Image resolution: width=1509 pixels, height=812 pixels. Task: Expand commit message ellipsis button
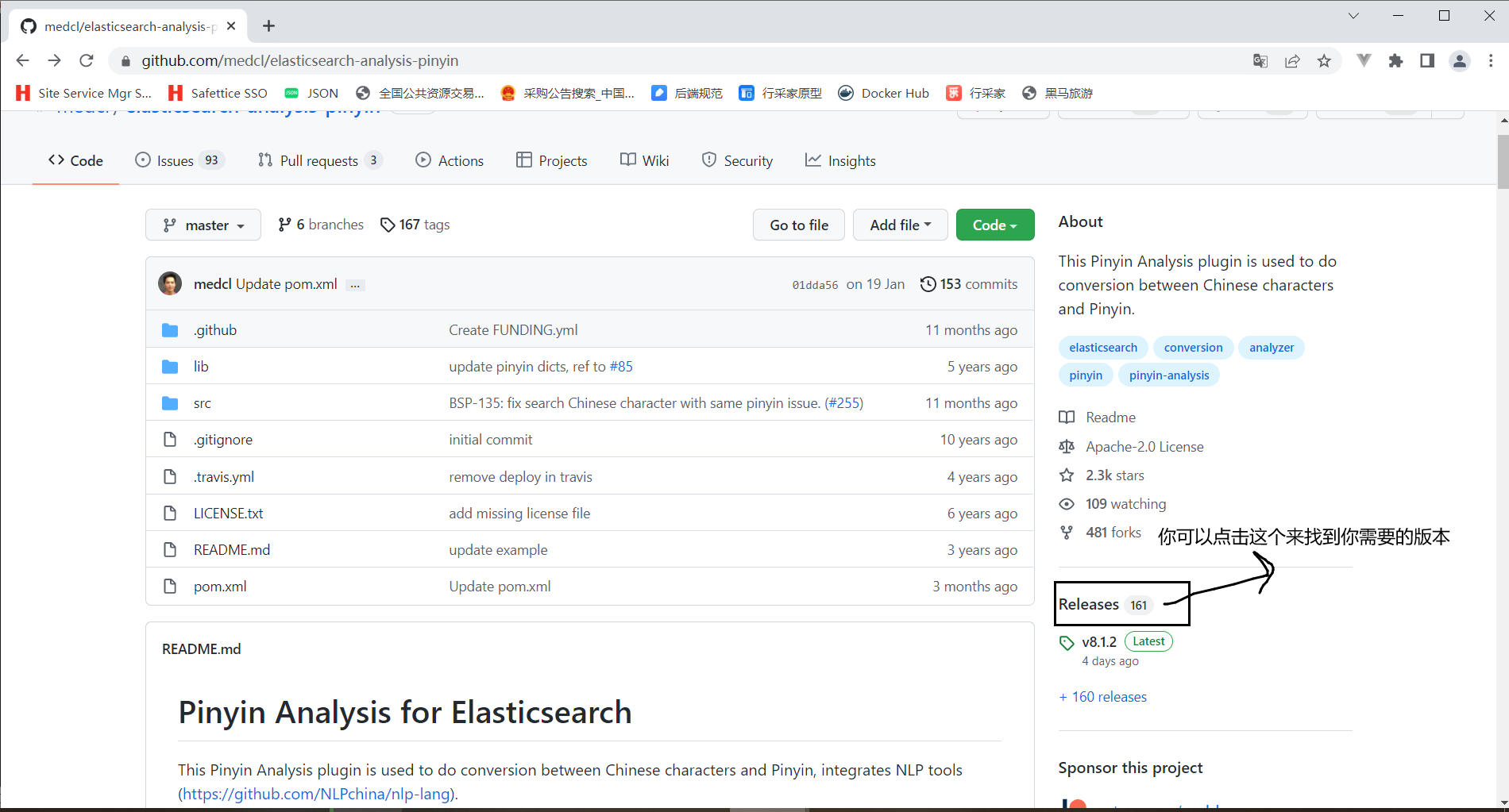click(355, 285)
